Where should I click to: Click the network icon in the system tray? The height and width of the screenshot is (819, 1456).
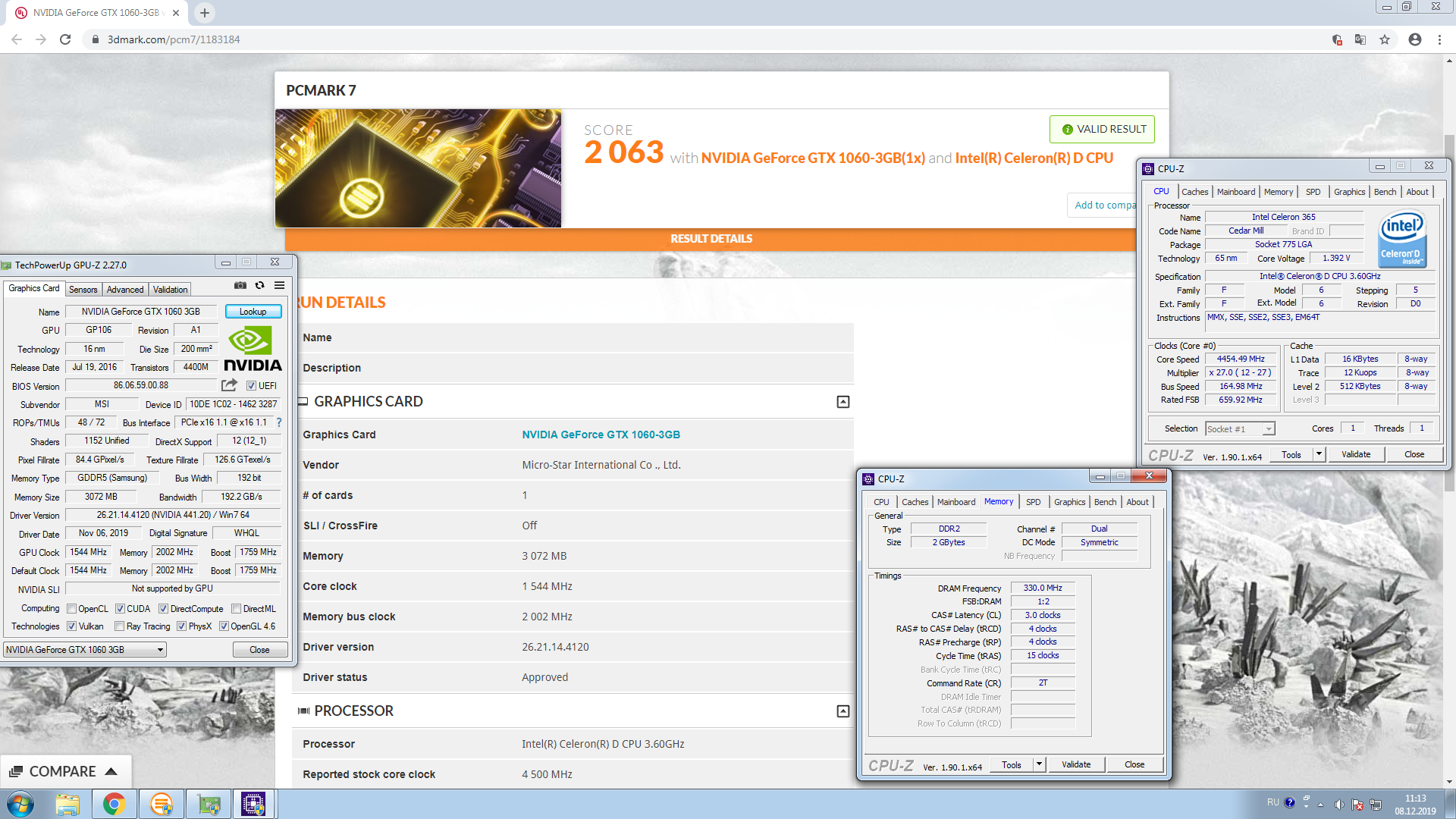(x=1376, y=804)
